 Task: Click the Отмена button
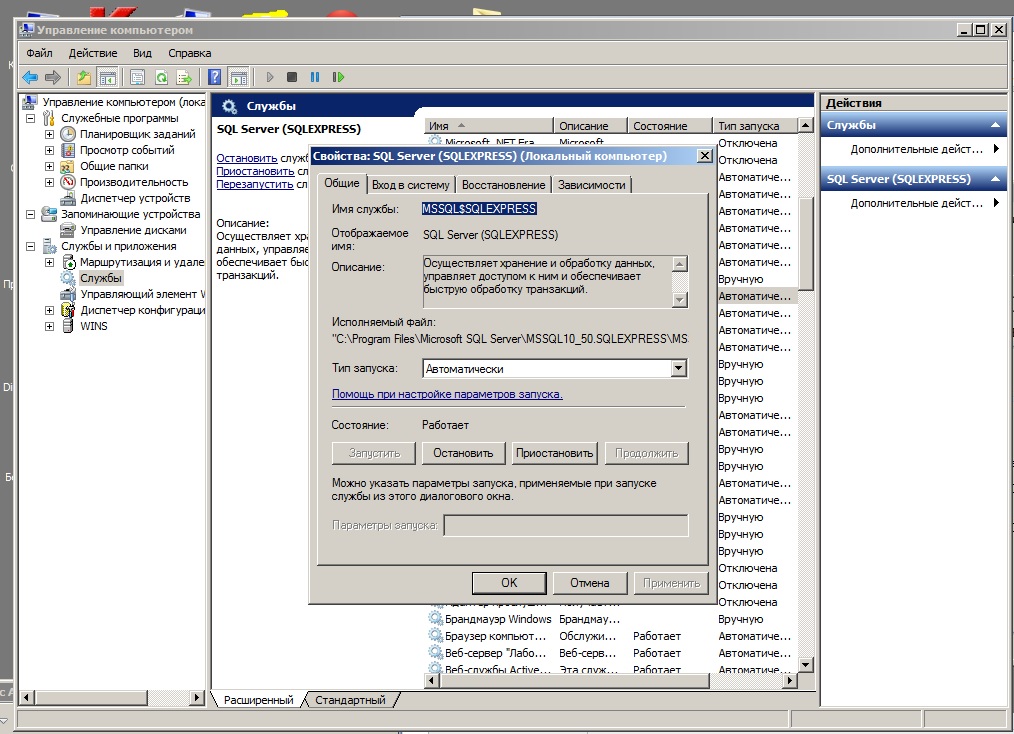click(590, 583)
